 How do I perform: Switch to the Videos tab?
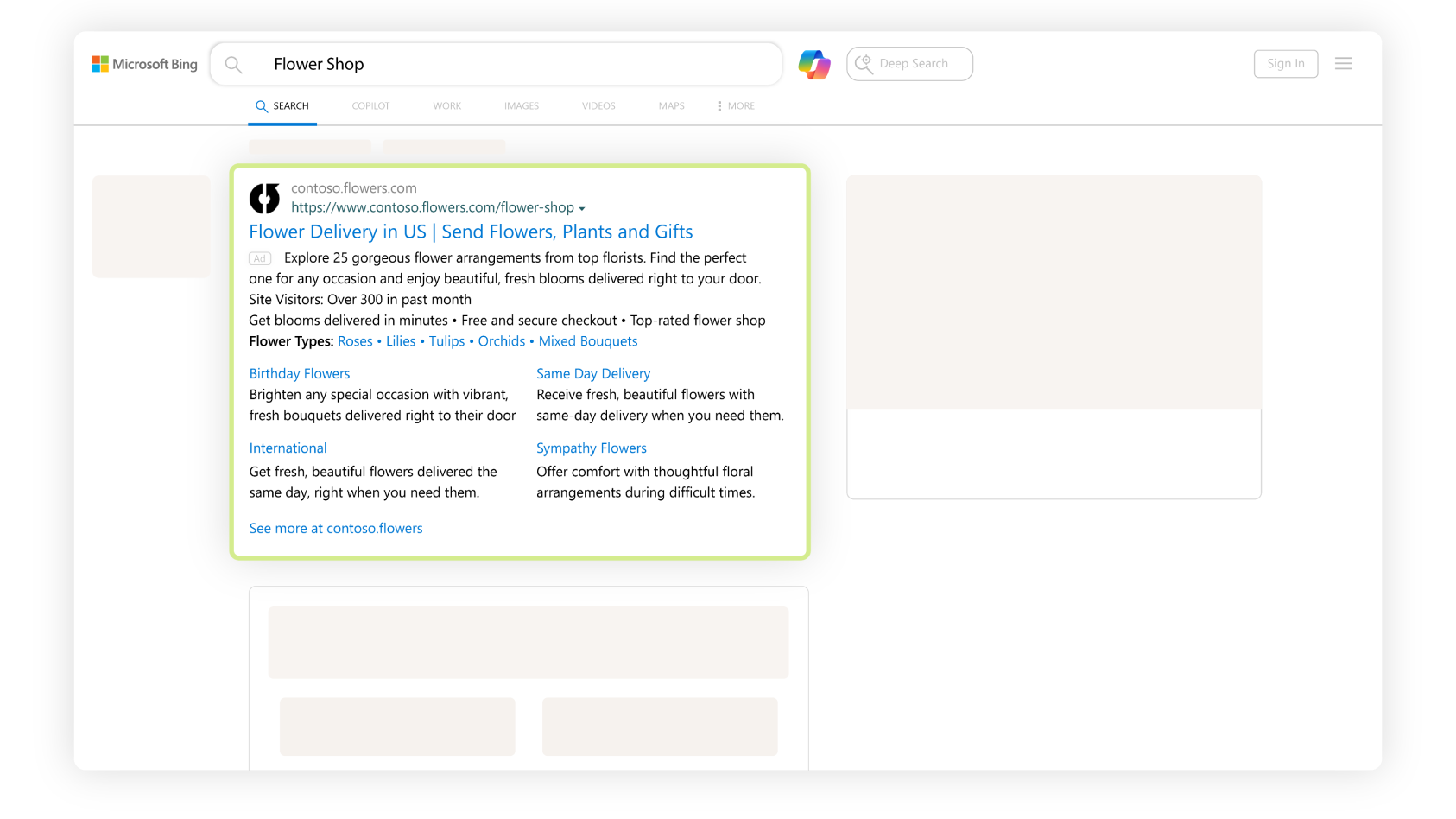(598, 106)
